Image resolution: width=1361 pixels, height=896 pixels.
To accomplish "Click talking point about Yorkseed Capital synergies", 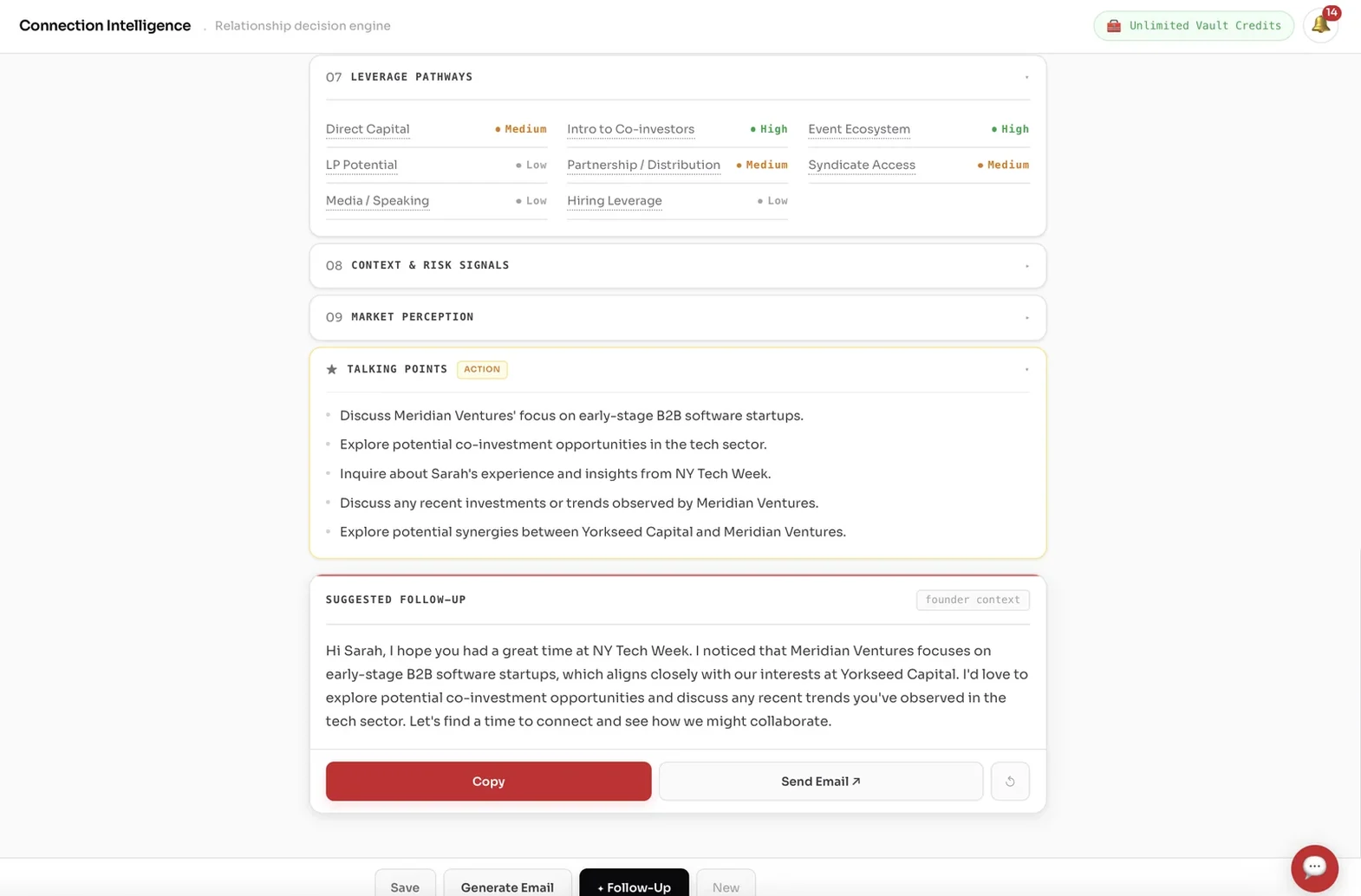I will (593, 532).
